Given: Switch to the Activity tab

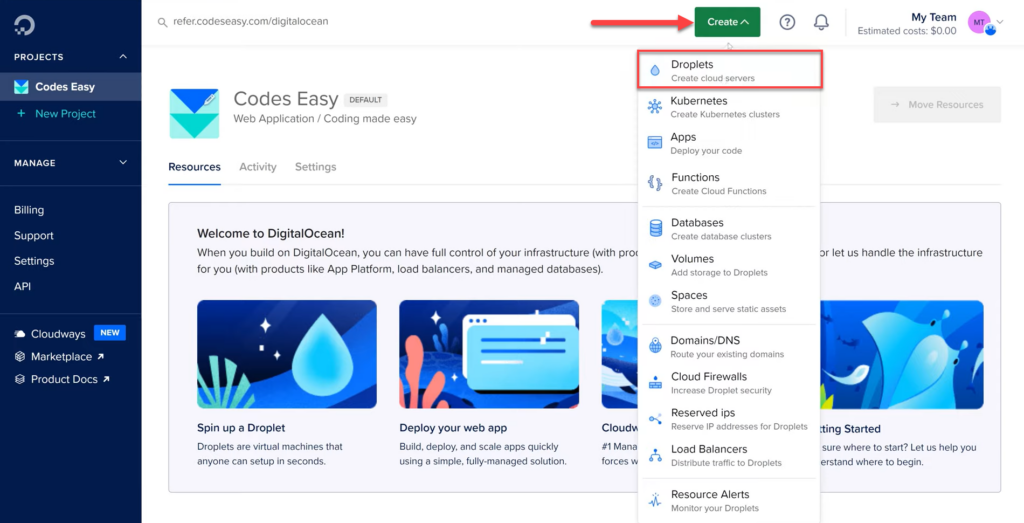Looking at the screenshot, I should [x=257, y=167].
